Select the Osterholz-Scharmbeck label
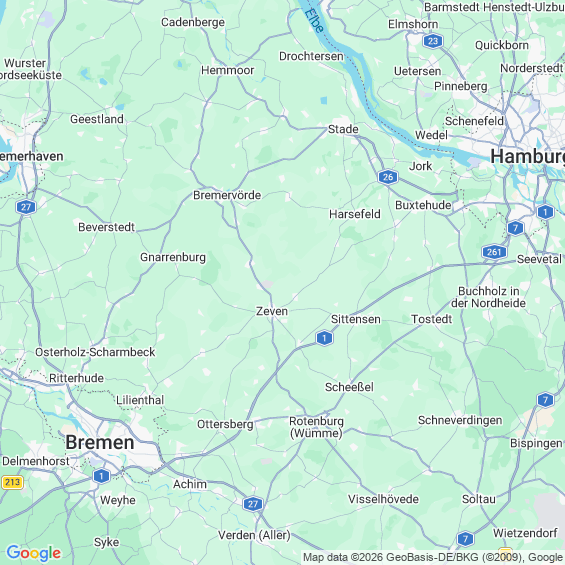 (95, 352)
